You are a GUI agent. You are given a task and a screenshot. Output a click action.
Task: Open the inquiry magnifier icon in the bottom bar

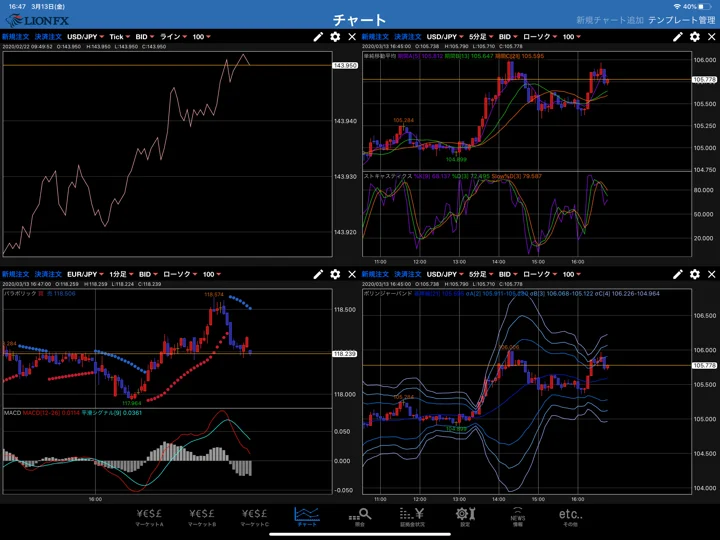pos(360,517)
